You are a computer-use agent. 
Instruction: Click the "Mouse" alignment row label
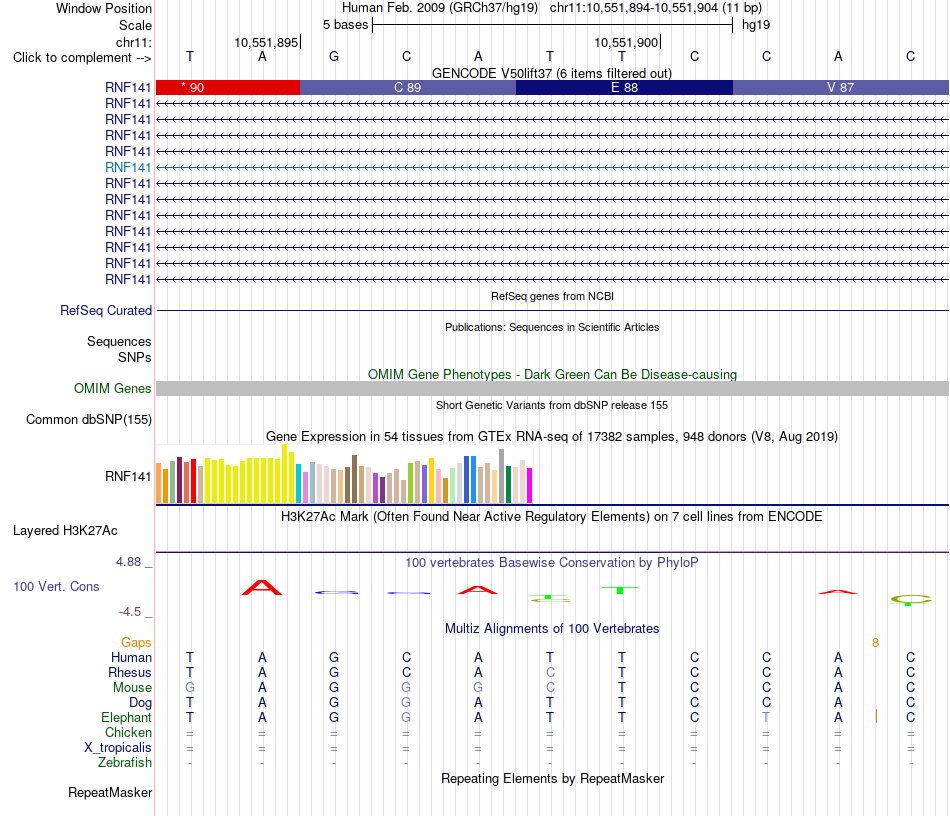tap(132, 688)
